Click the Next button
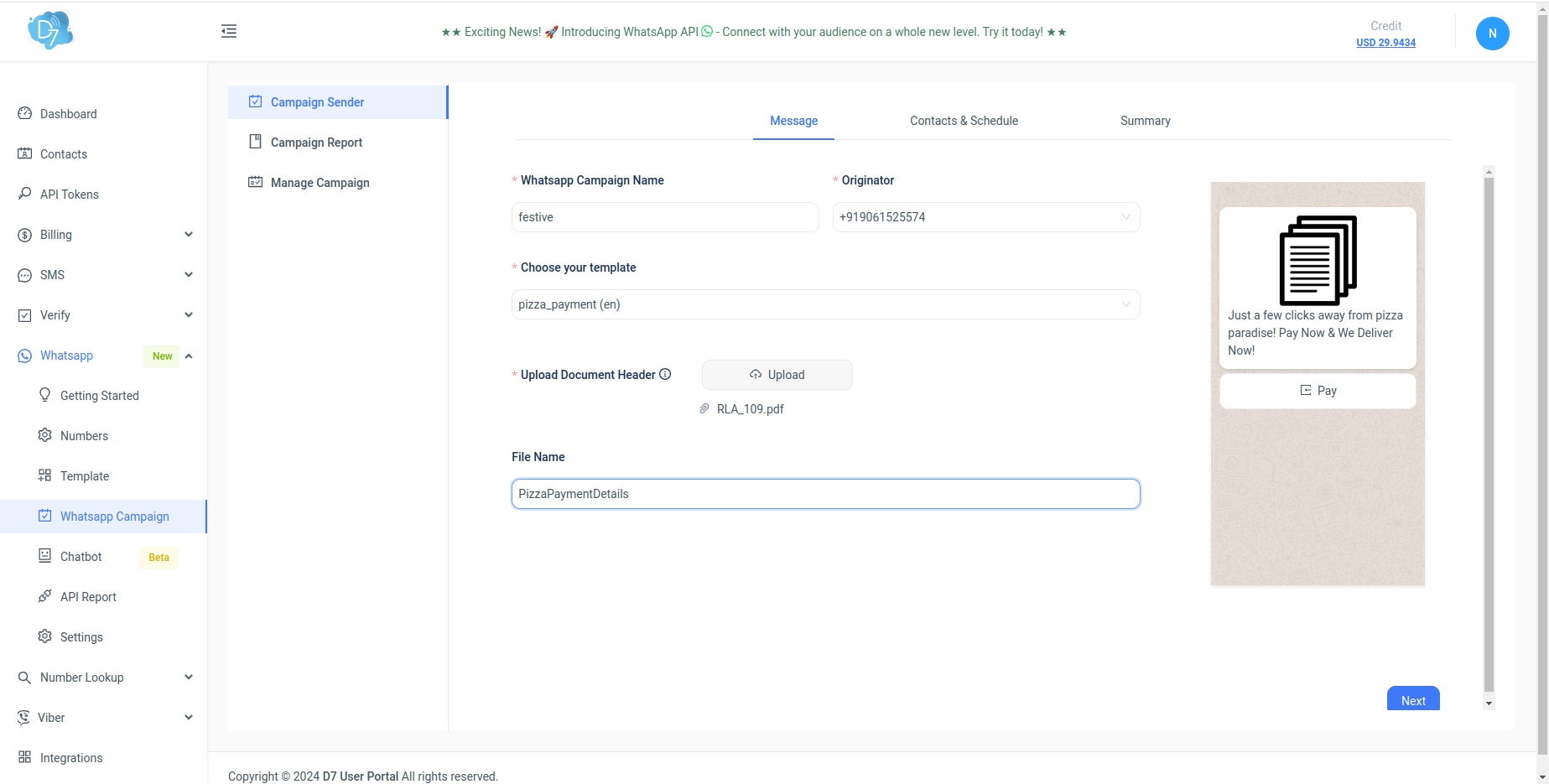 1412,700
